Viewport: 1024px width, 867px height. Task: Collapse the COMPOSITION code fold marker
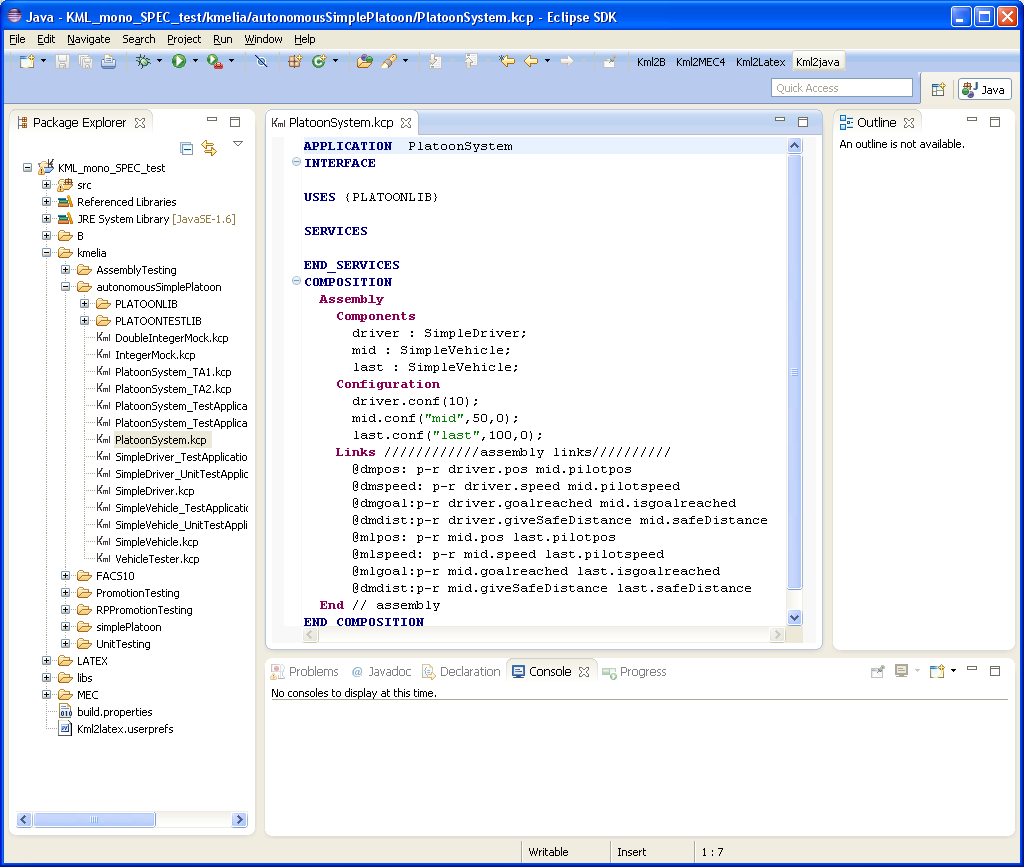[x=296, y=282]
